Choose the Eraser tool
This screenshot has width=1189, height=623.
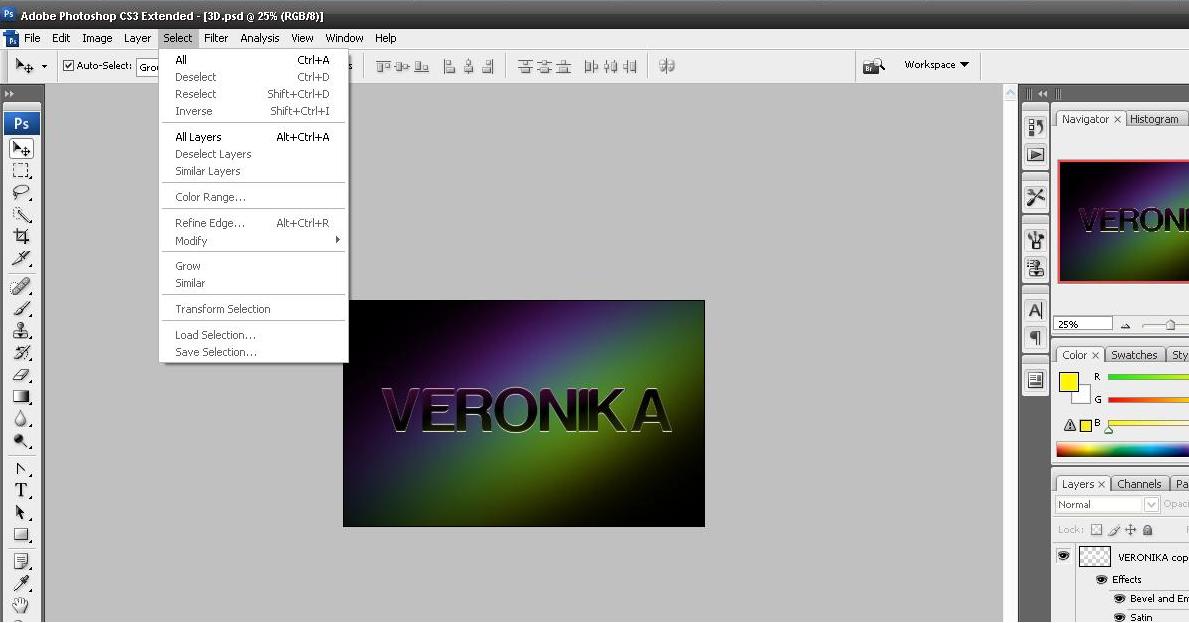tap(21, 376)
